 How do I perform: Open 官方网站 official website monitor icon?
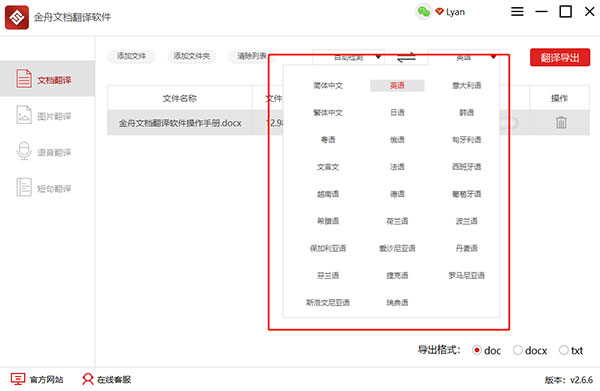point(18,379)
